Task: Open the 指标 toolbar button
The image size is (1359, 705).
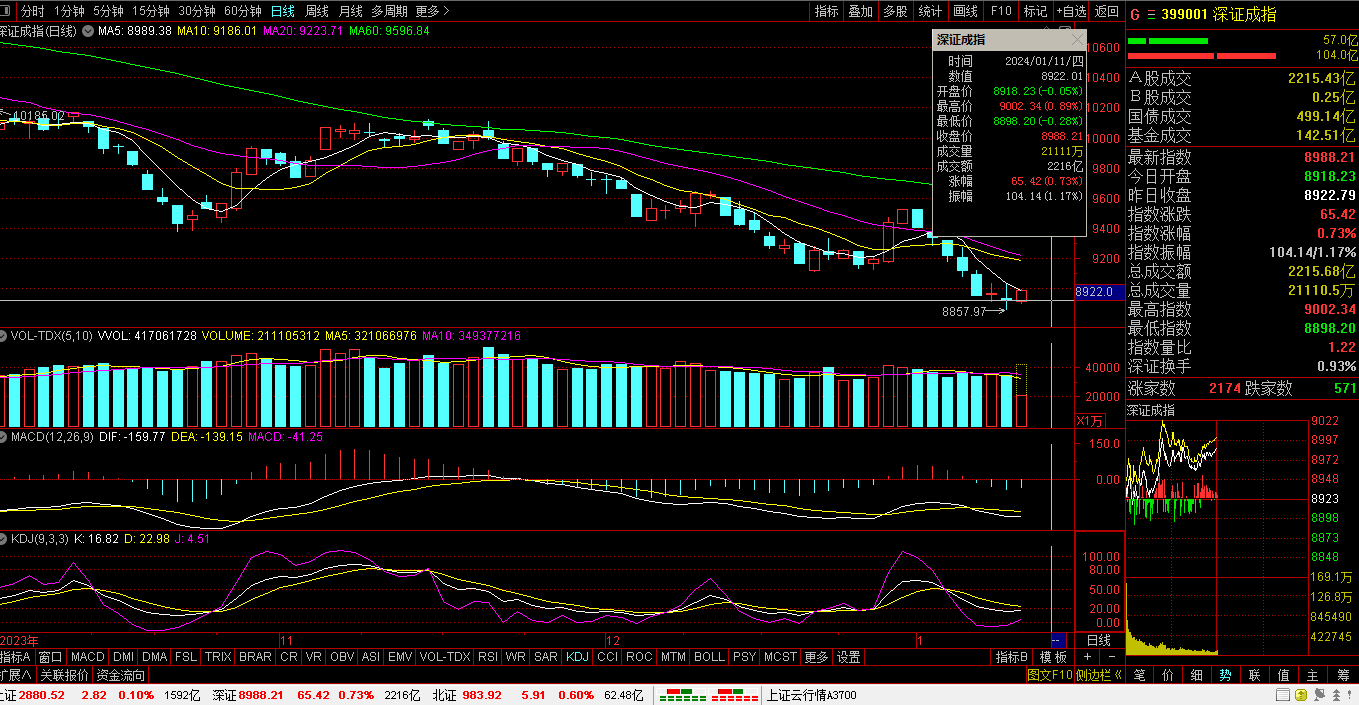Action: [x=827, y=11]
